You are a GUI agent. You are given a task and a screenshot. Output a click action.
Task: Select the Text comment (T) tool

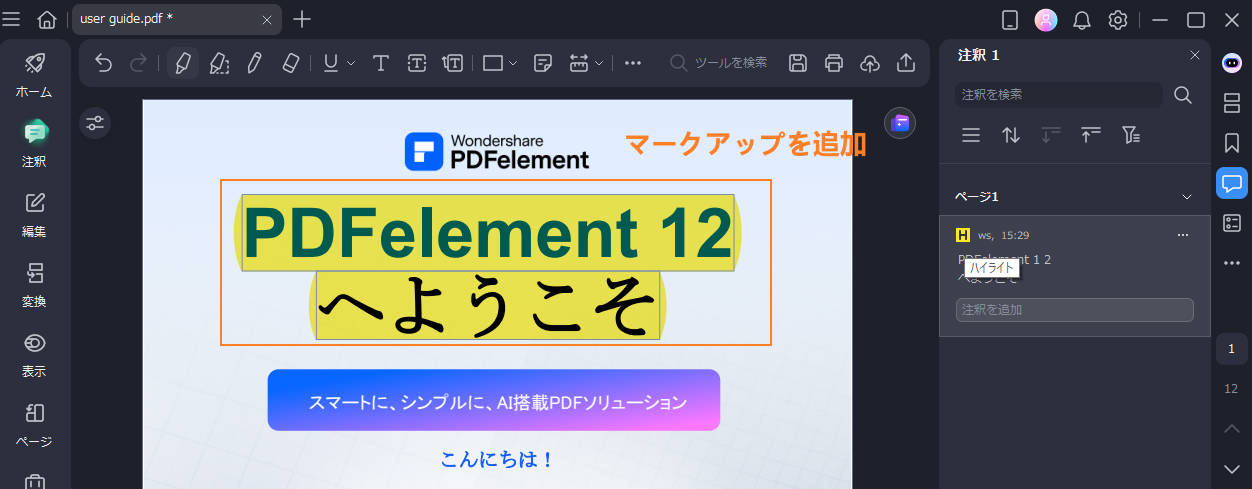[x=380, y=63]
